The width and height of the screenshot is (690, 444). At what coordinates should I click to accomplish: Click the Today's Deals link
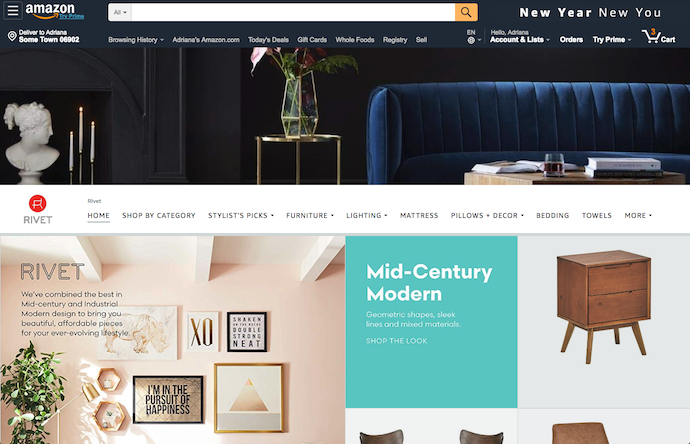pos(268,40)
